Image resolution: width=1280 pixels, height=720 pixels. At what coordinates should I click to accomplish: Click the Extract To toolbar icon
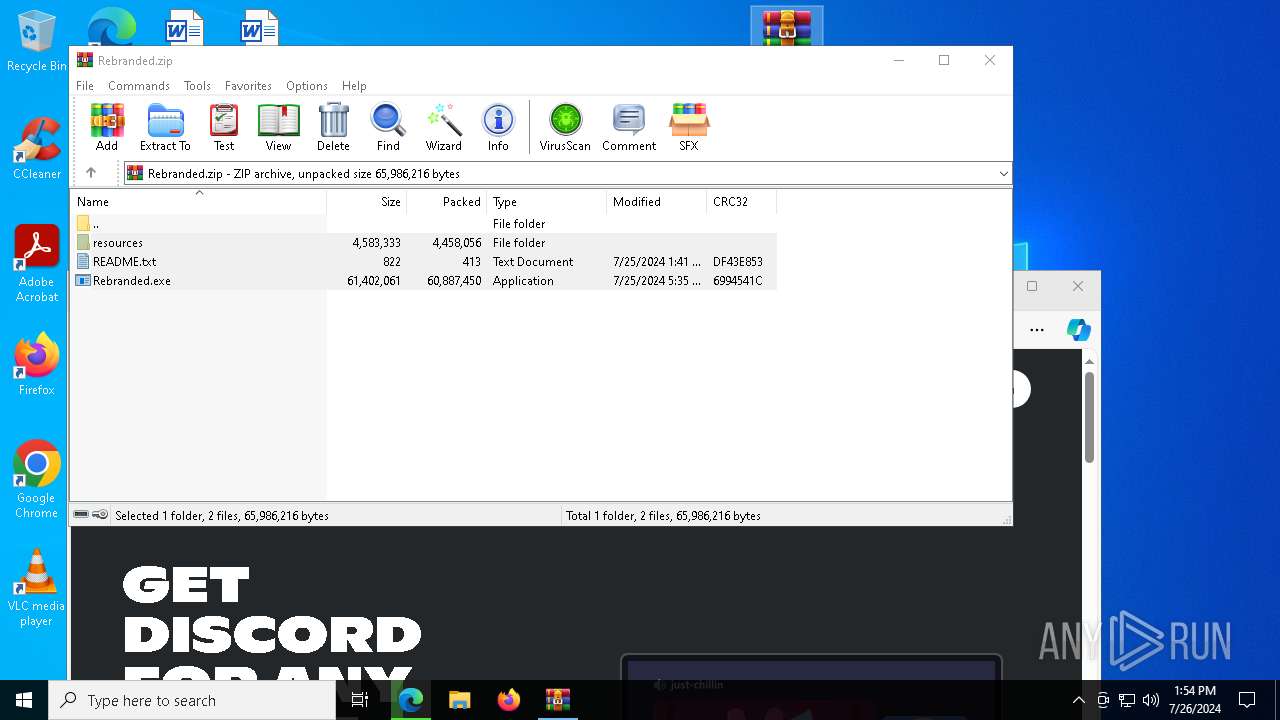click(x=165, y=127)
